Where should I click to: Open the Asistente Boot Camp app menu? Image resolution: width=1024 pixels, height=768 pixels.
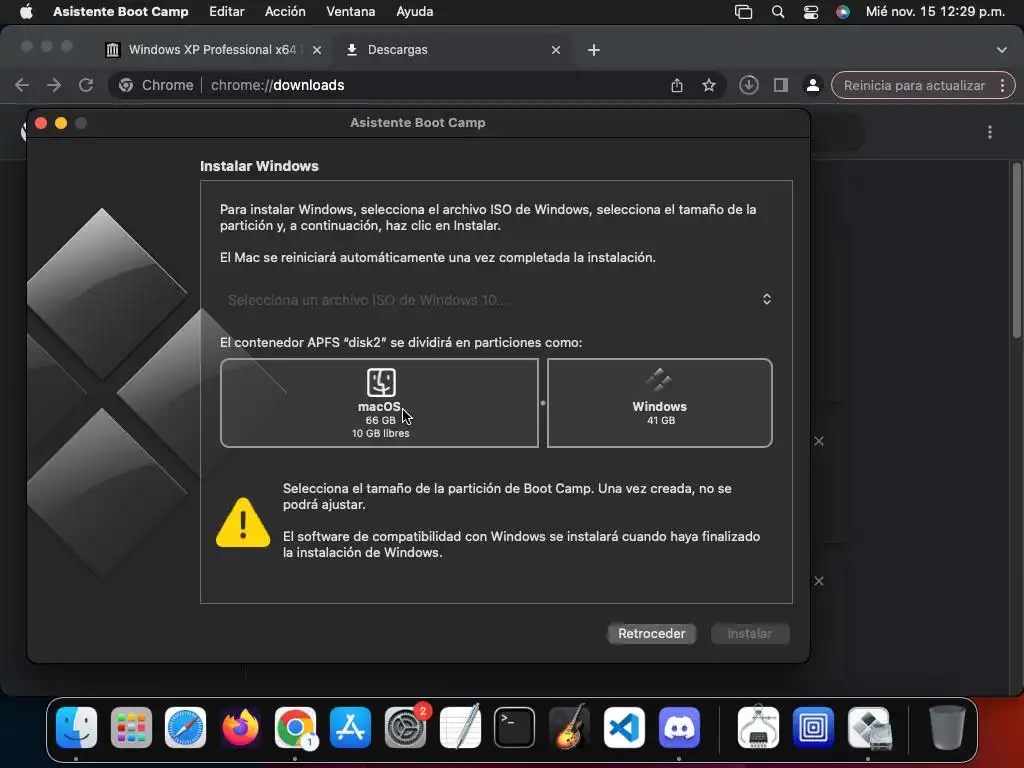point(121,12)
